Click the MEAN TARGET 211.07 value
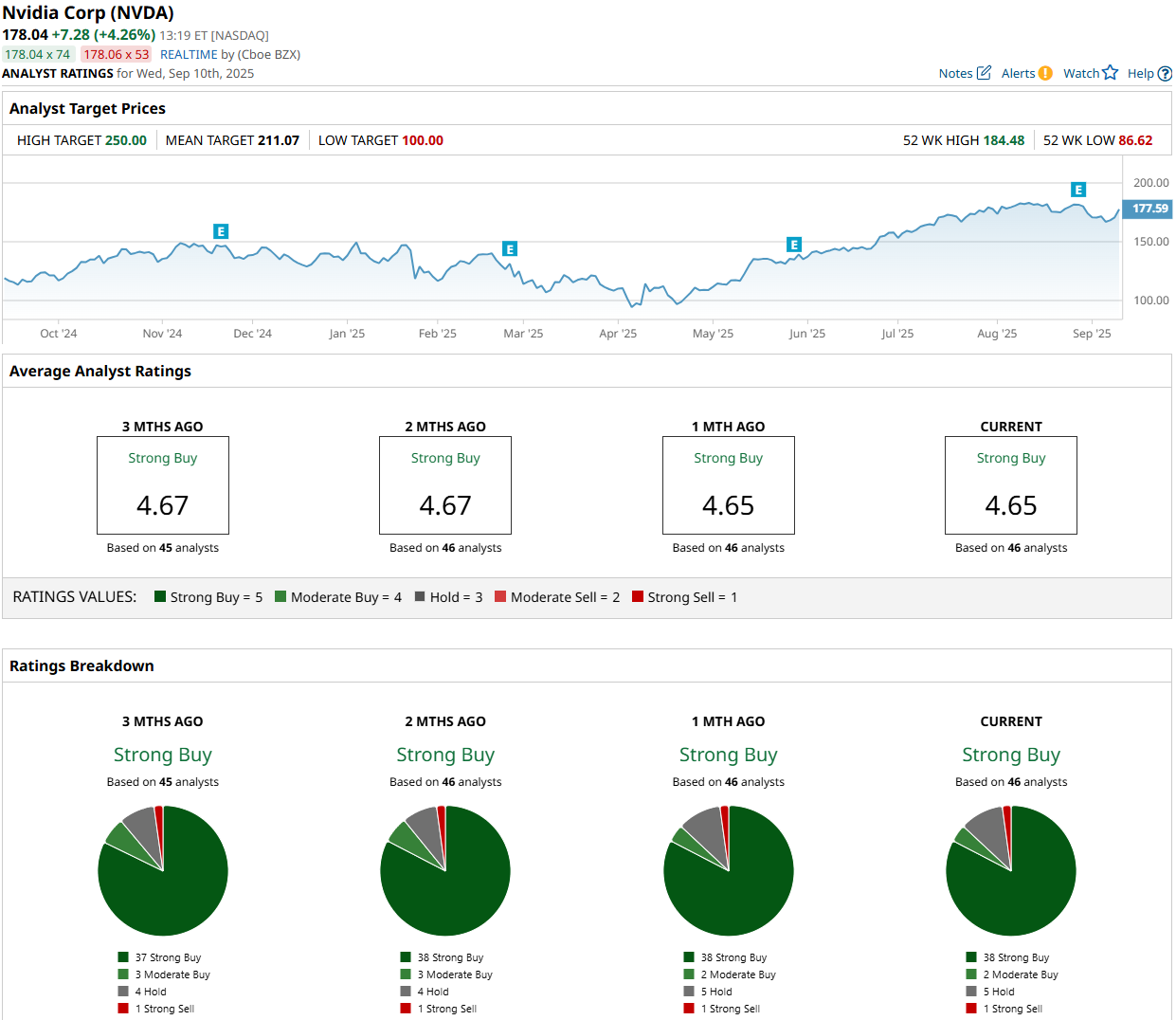This screenshot has width=1176, height=1020. [x=279, y=140]
